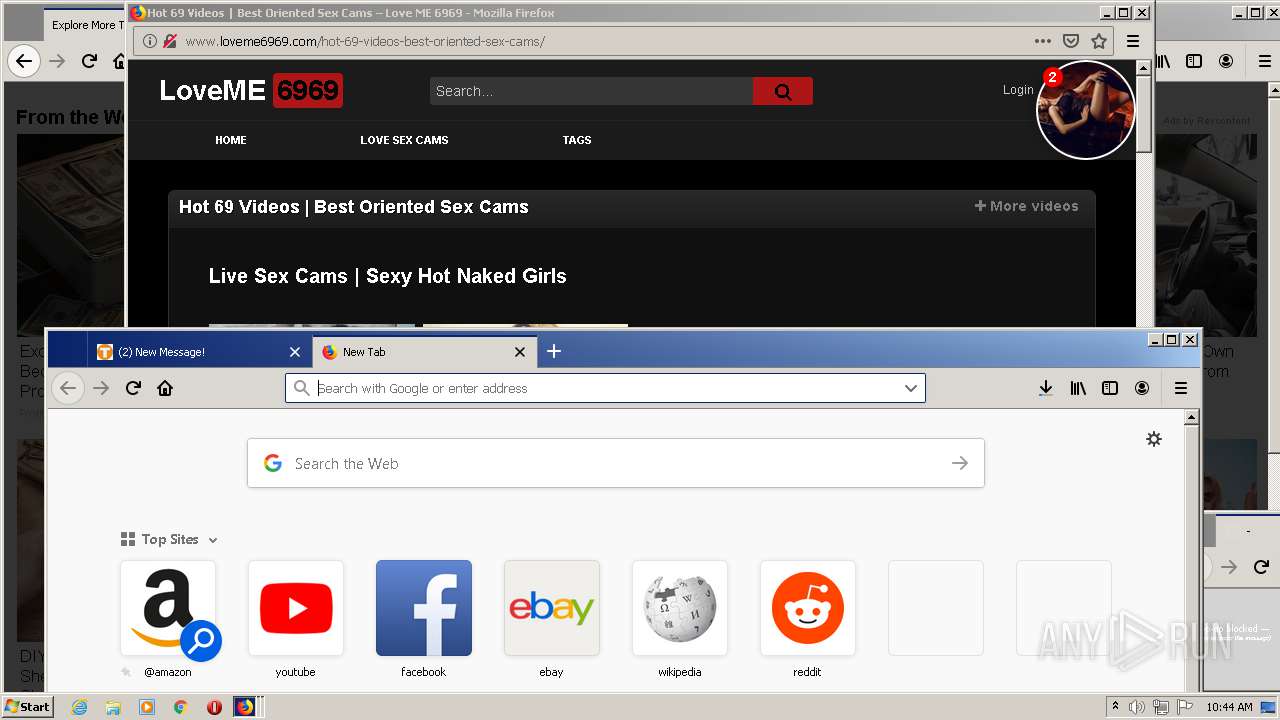The width and height of the screenshot is (1280, 720).
Task: Click the Login link
Action: click(x=1018, y=90)
